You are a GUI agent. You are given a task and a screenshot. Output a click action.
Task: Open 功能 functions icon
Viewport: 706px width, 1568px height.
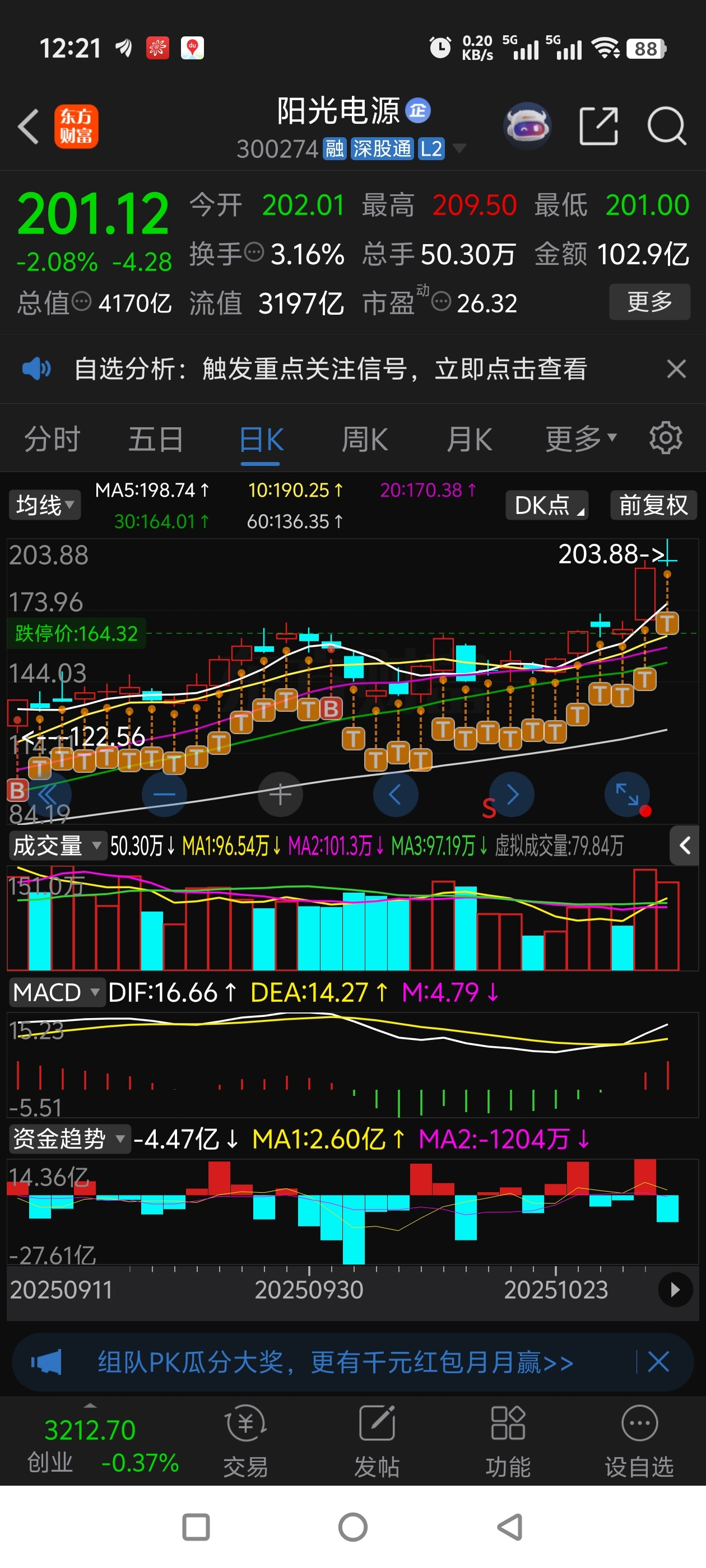click(x=508, y=1441)
